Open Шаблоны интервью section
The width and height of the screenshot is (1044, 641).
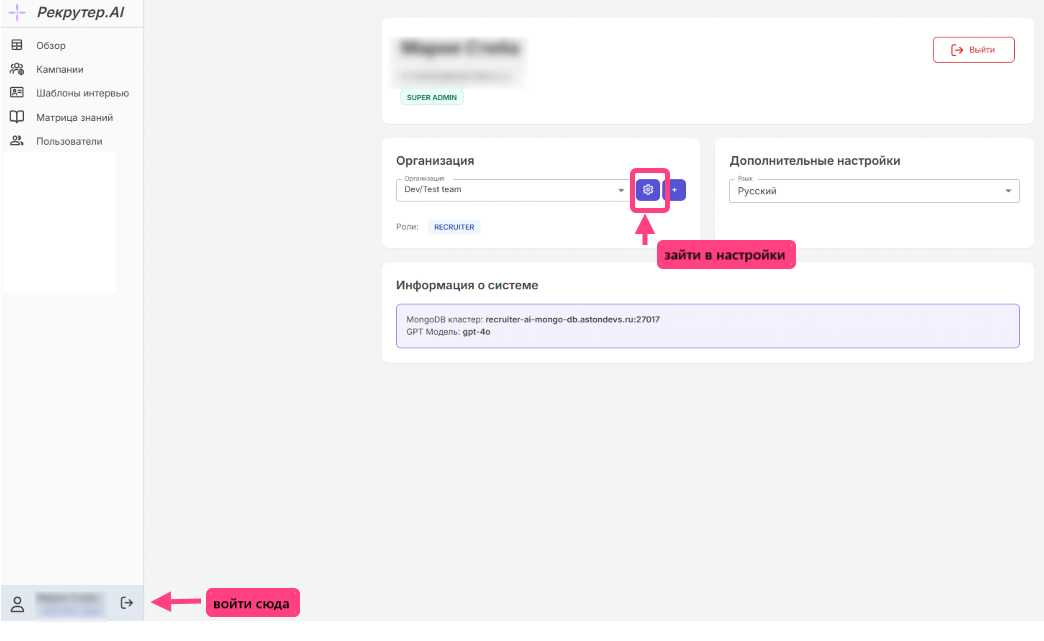pos(82,93)
